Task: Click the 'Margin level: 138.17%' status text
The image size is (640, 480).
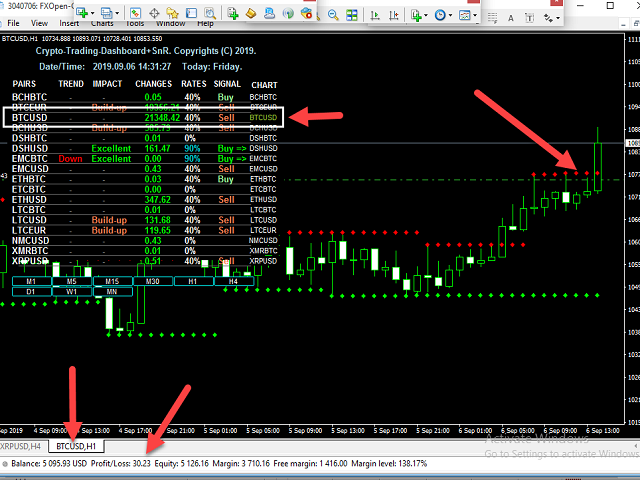Action: click(389, 464)
